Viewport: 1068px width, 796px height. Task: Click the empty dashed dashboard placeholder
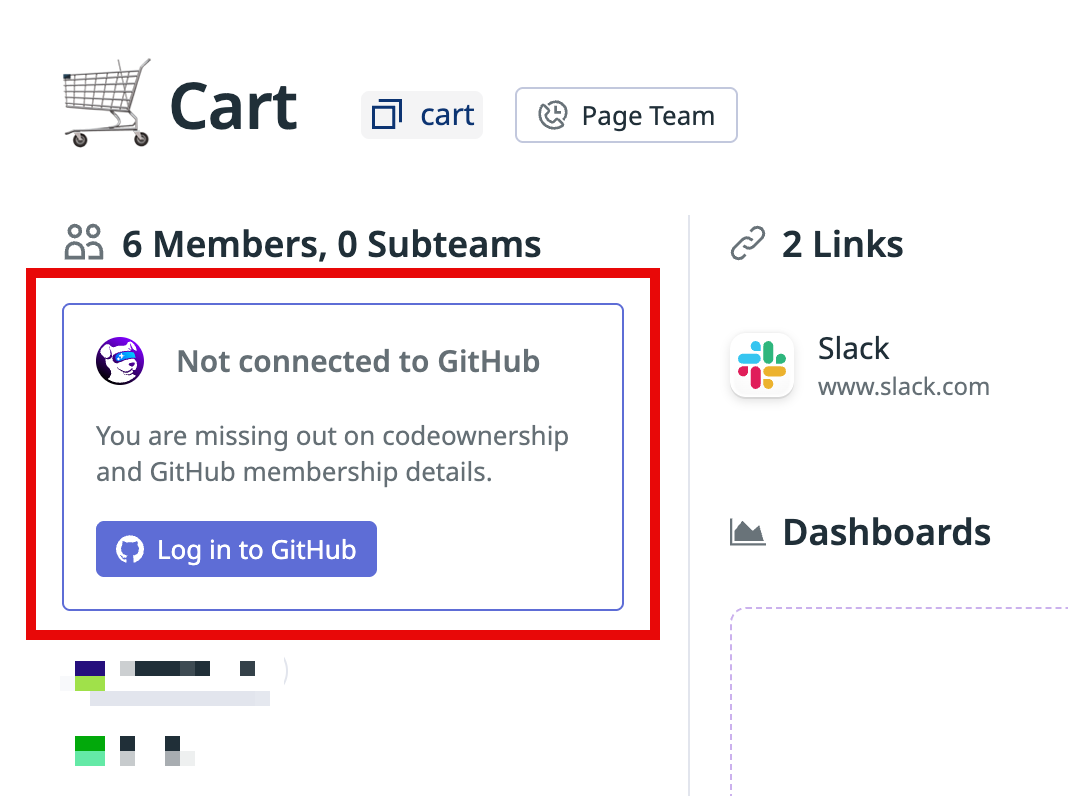coord(900,700)
